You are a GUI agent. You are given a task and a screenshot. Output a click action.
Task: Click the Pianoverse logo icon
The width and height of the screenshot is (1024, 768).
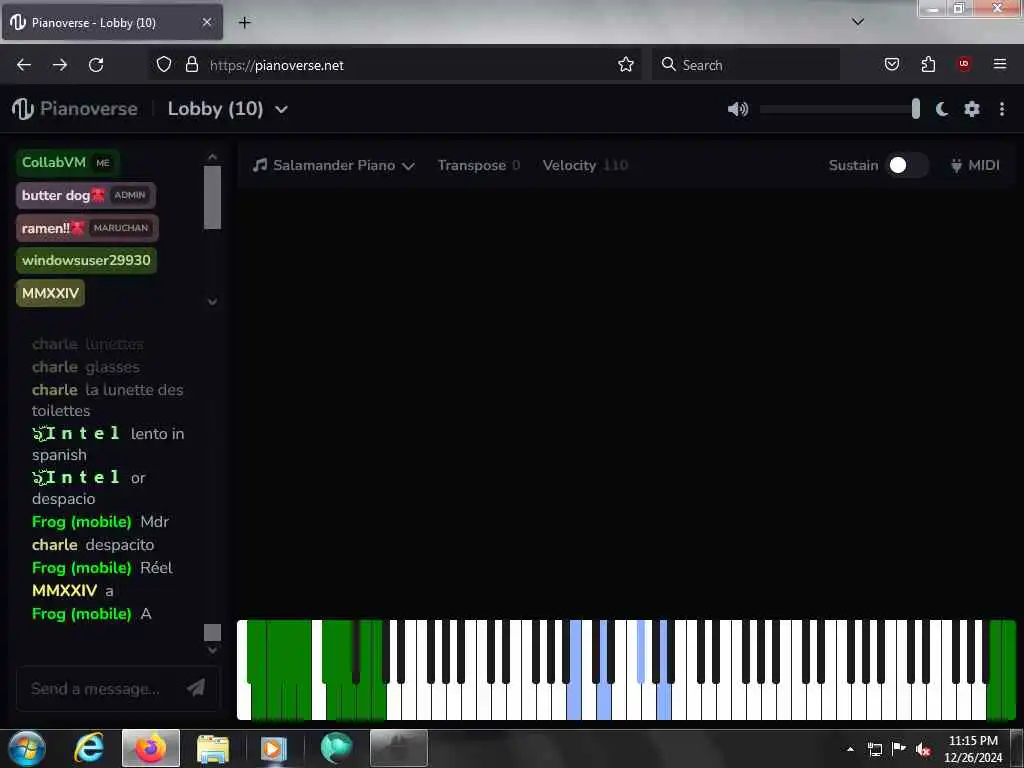click(22, 109)
